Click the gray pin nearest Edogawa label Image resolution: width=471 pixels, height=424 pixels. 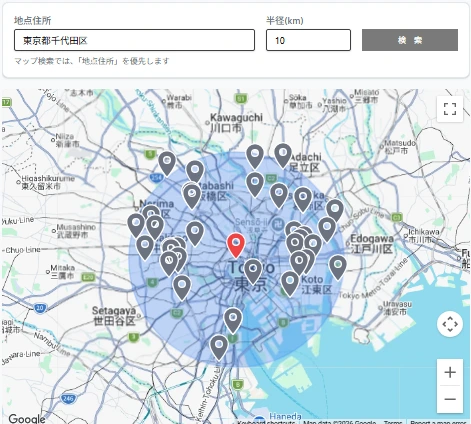tap(338, 268)
